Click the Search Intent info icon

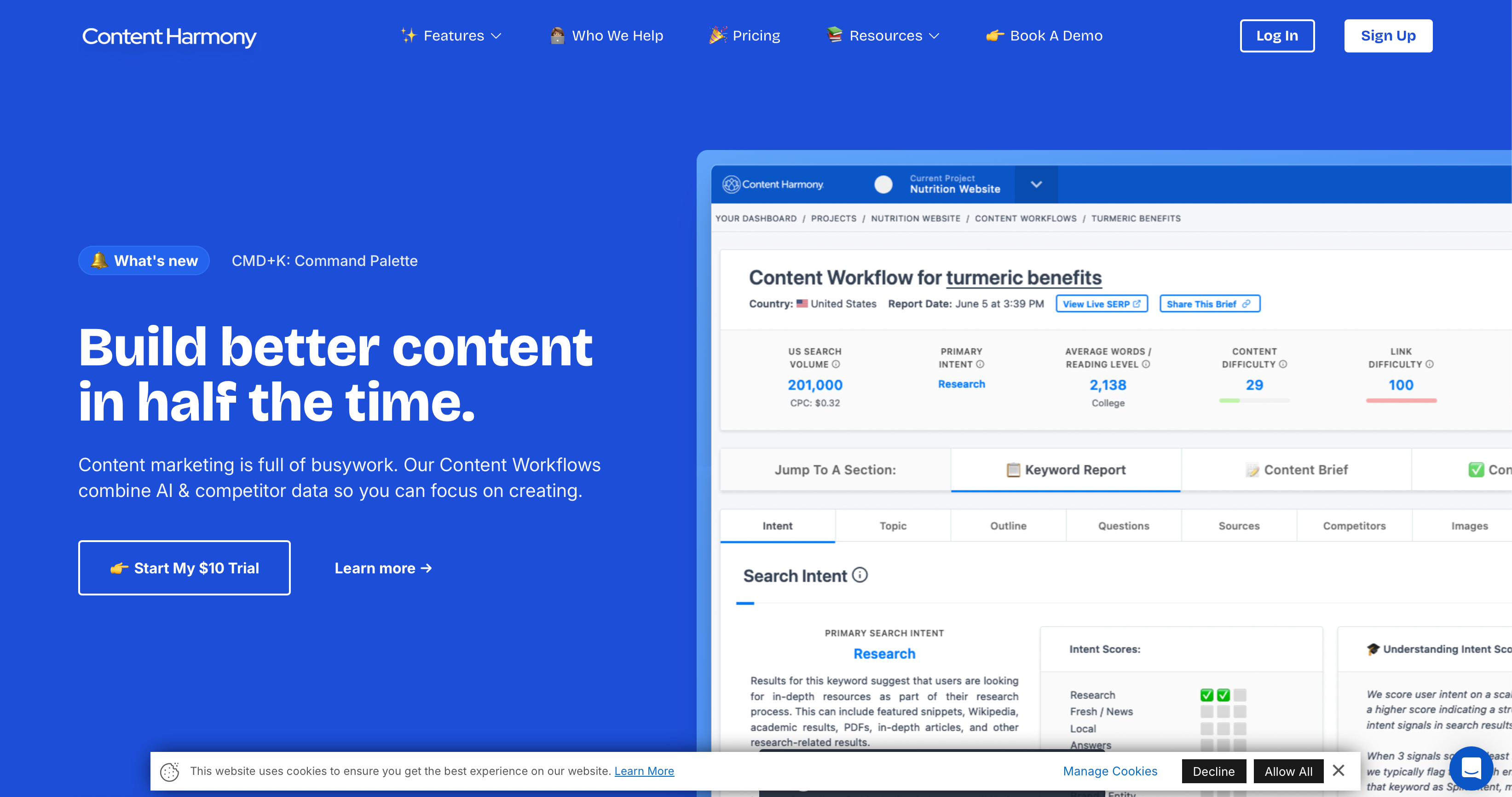tap(860, 575)
